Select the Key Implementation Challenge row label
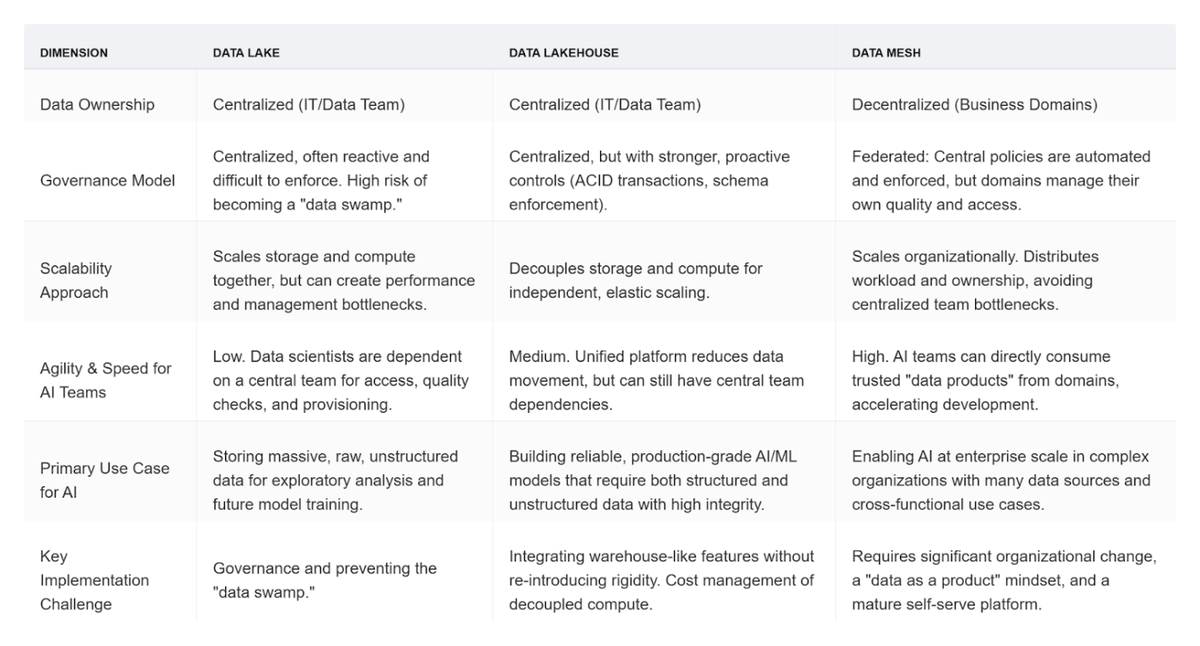 (94, 580)
